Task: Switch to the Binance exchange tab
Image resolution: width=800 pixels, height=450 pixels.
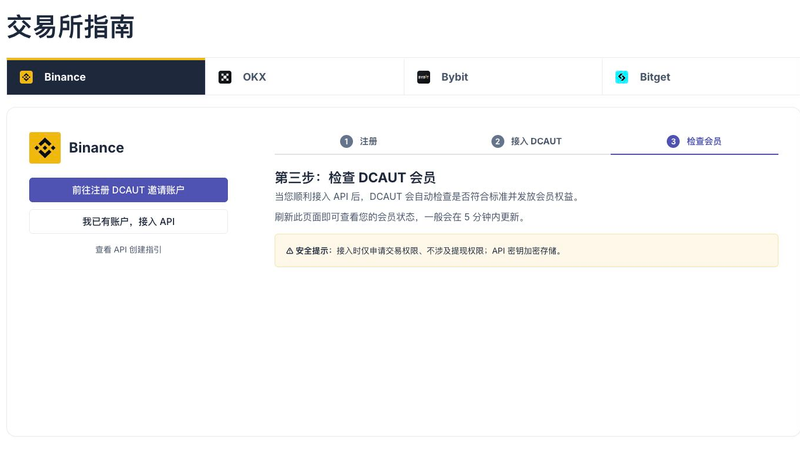Action: tap(106, 77)
